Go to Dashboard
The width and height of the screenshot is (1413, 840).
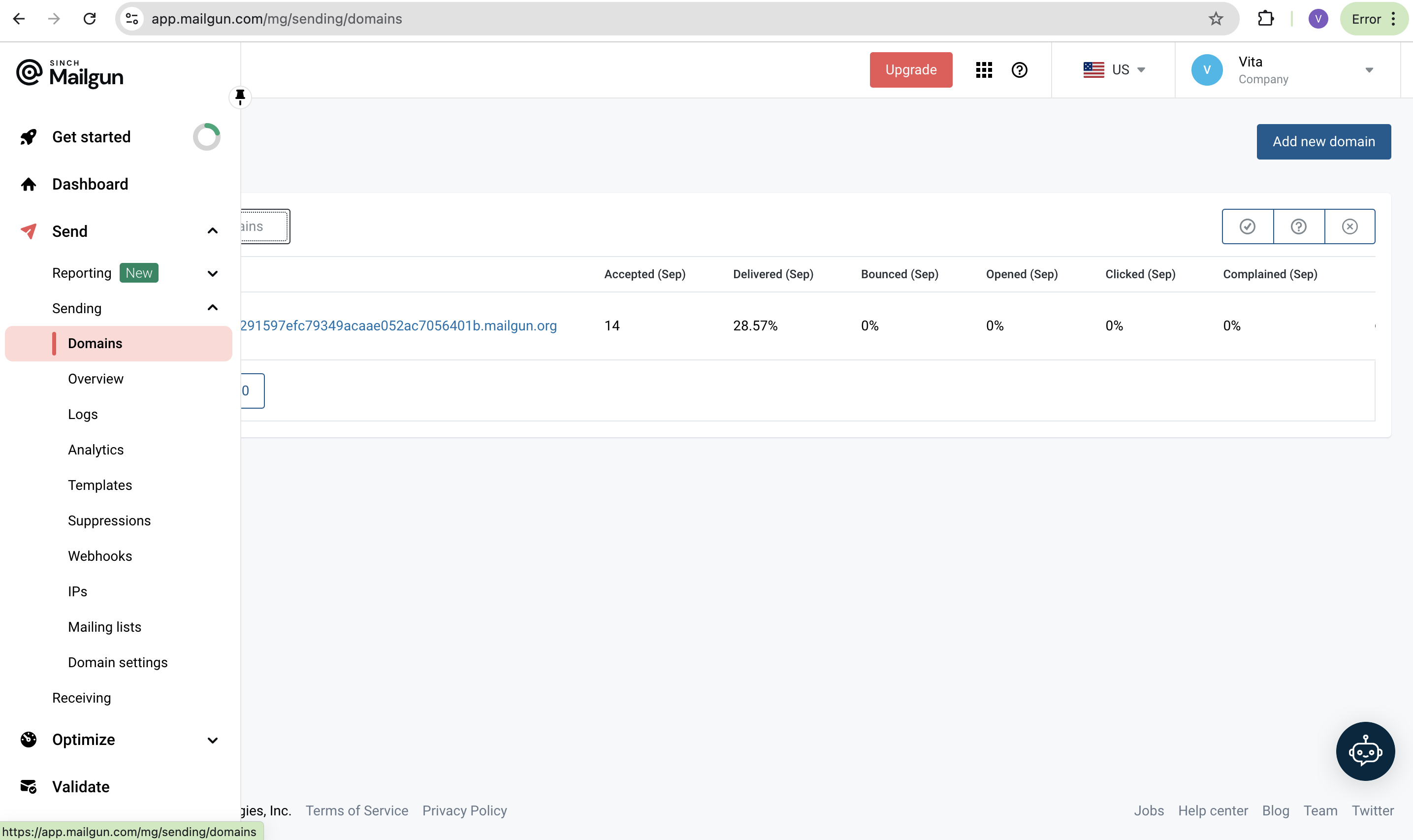[90, 184]
